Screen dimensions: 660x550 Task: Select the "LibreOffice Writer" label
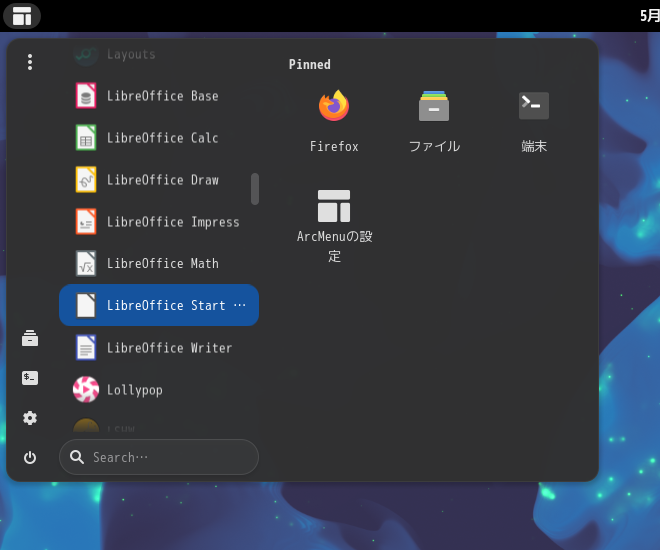pos(169,348)
